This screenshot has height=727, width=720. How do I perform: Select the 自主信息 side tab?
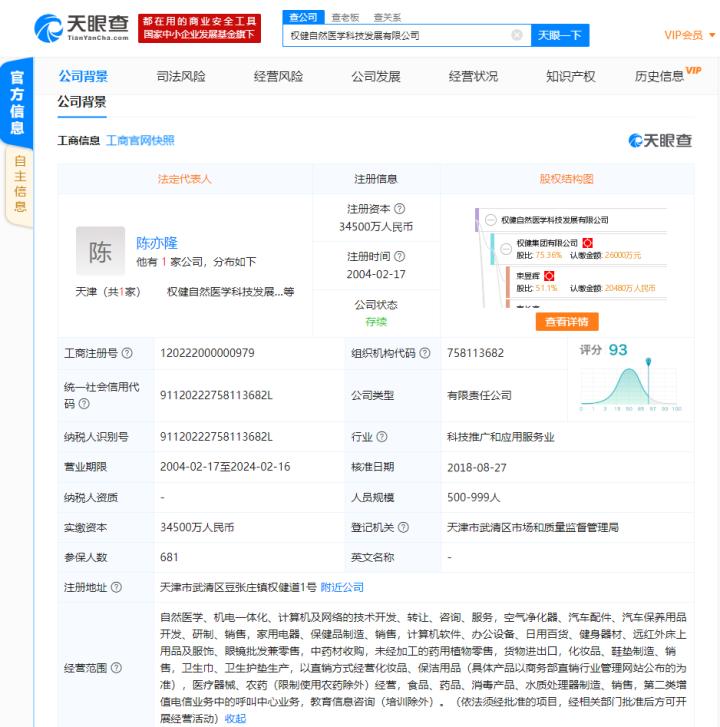pos(19,184)
